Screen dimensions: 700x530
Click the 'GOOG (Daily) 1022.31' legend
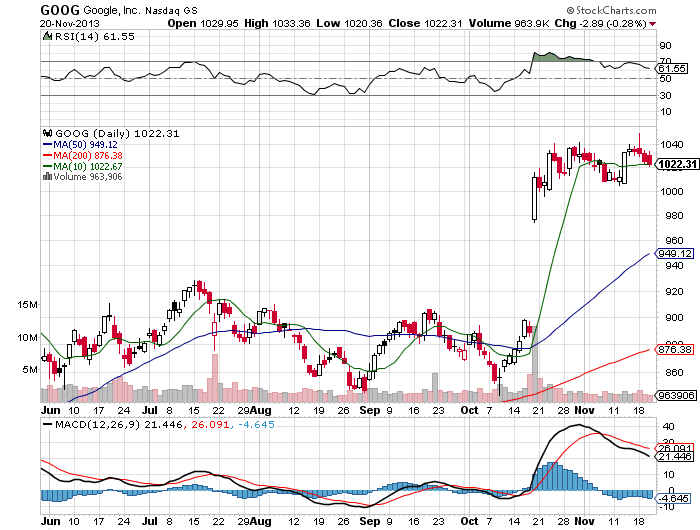(117, 133)
